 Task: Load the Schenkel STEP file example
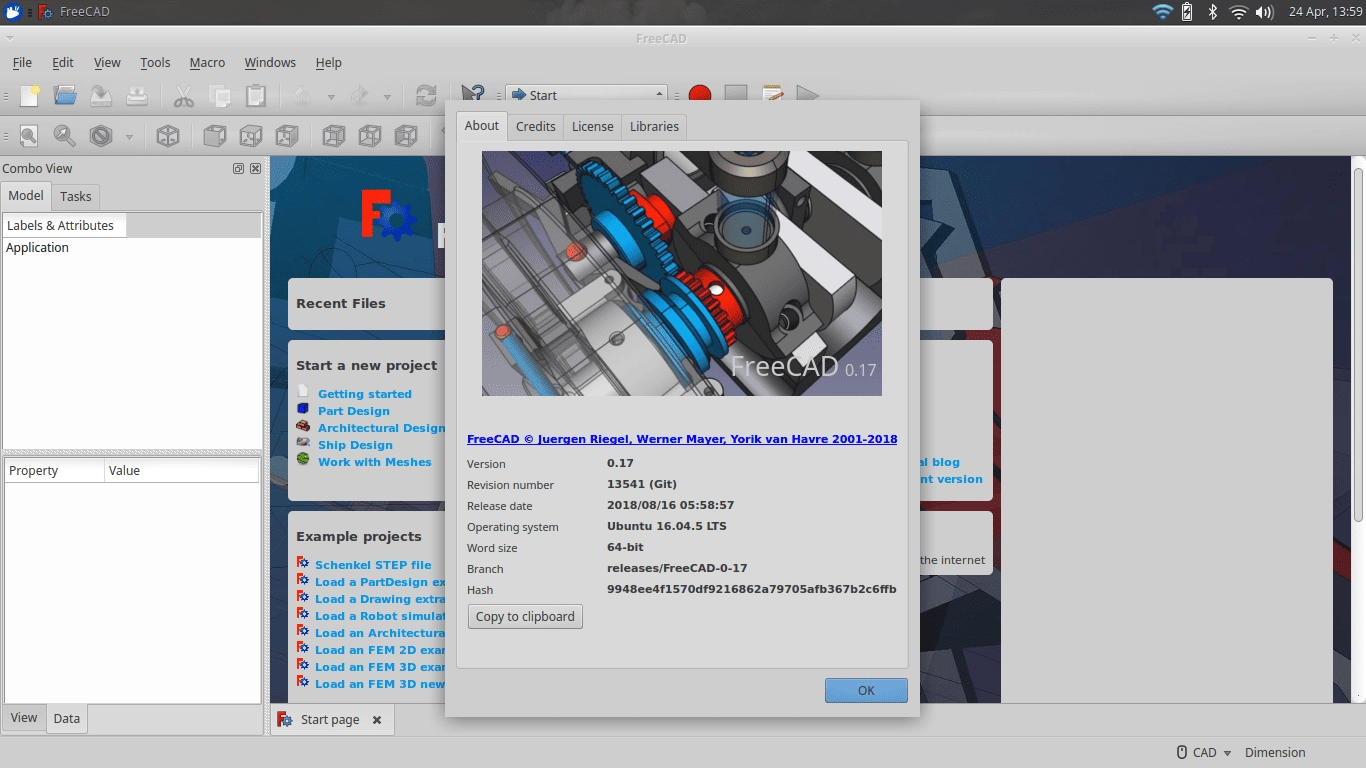[373, 565]
